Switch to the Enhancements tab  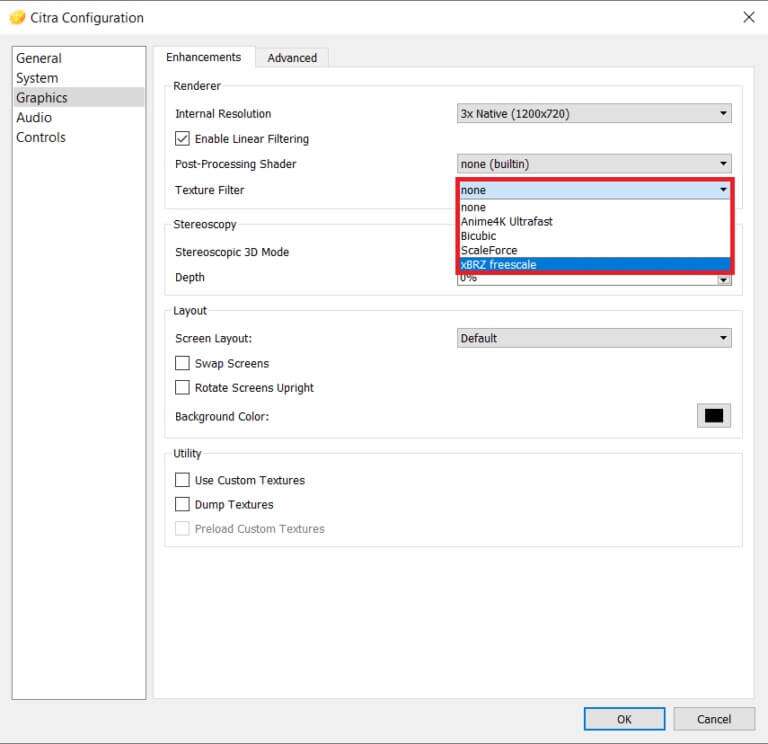tap(203, 57)
